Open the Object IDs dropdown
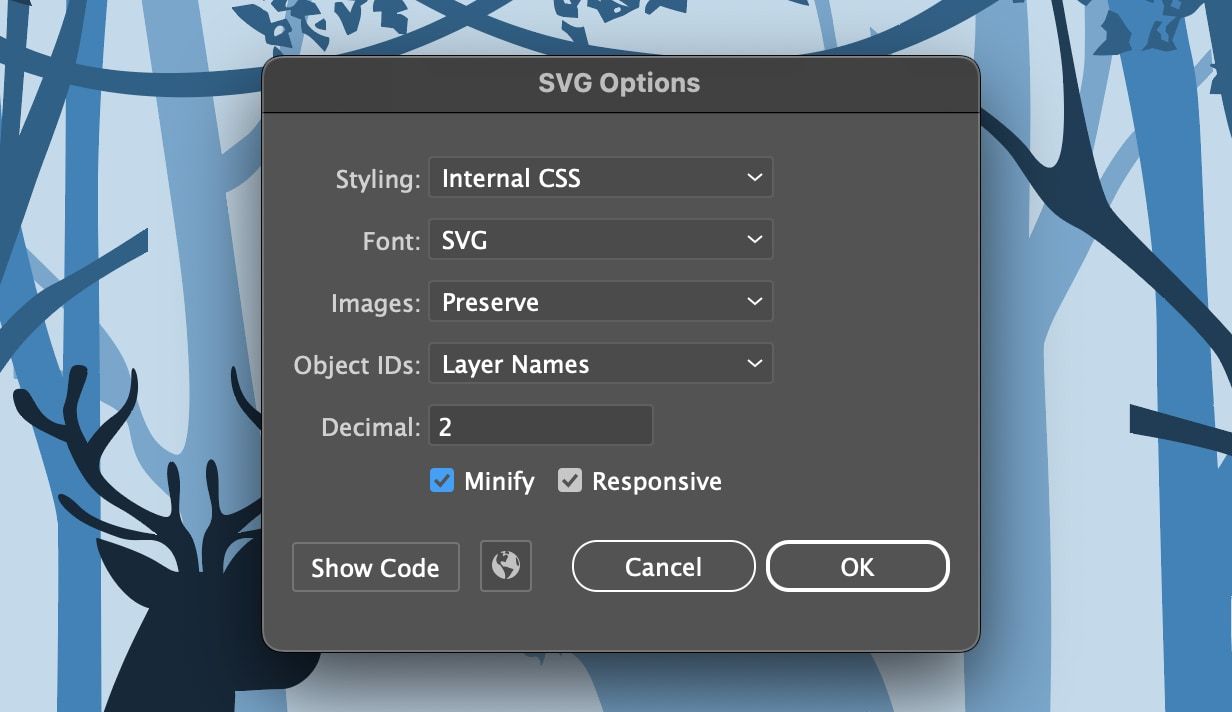 click(600, 363)
